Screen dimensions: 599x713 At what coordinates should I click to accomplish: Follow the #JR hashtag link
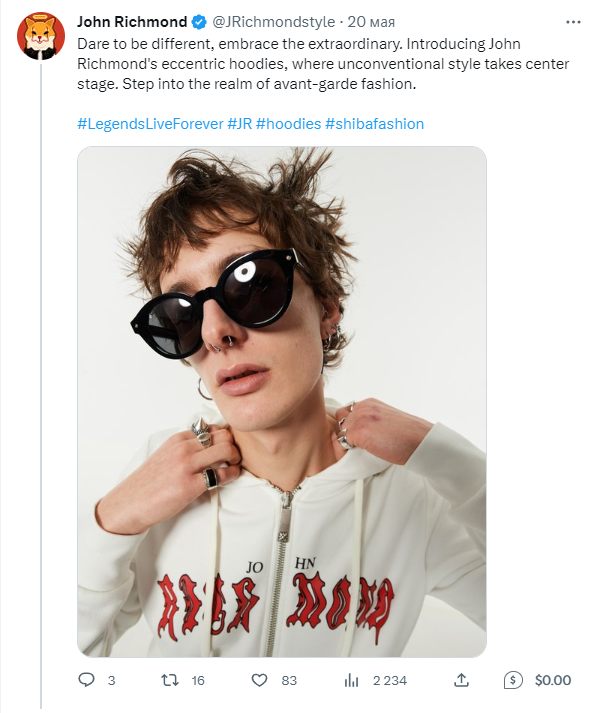click(x=240, y=124)
